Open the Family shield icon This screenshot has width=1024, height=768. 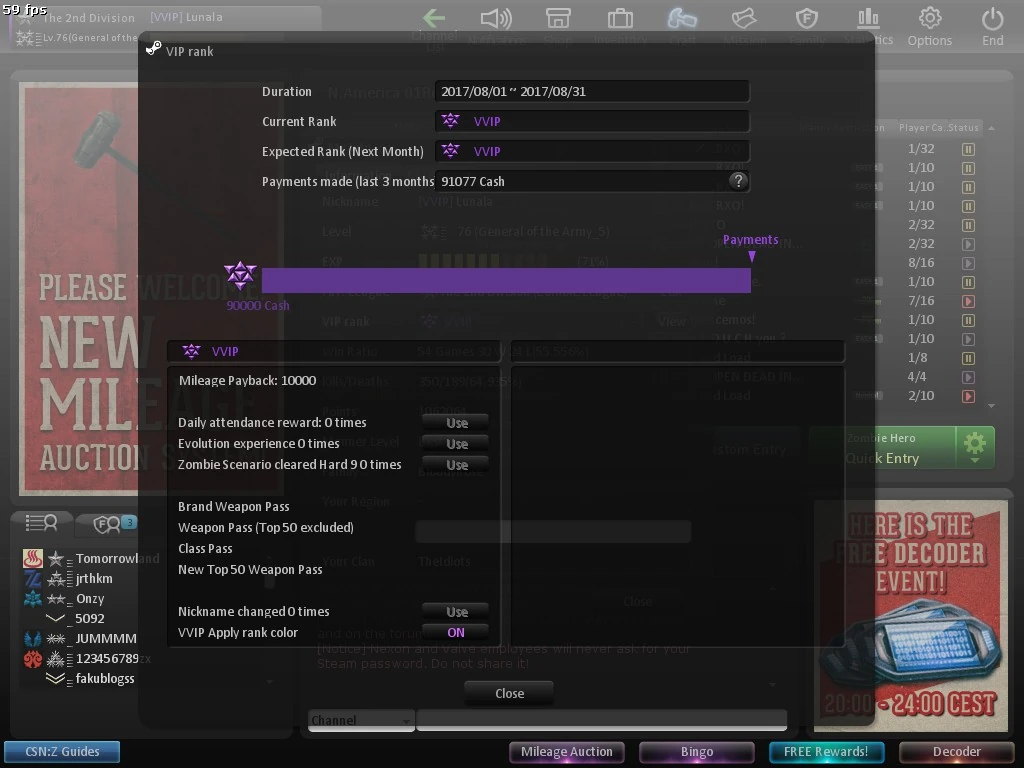(x=805, y=17)
